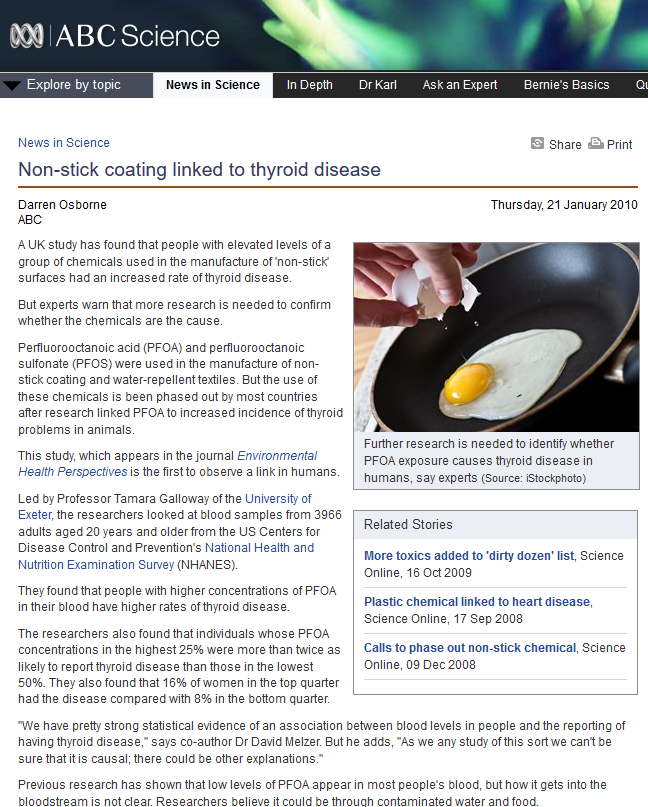Open More toxics added to 'dirty dozen' story

(x=469, y=556)
